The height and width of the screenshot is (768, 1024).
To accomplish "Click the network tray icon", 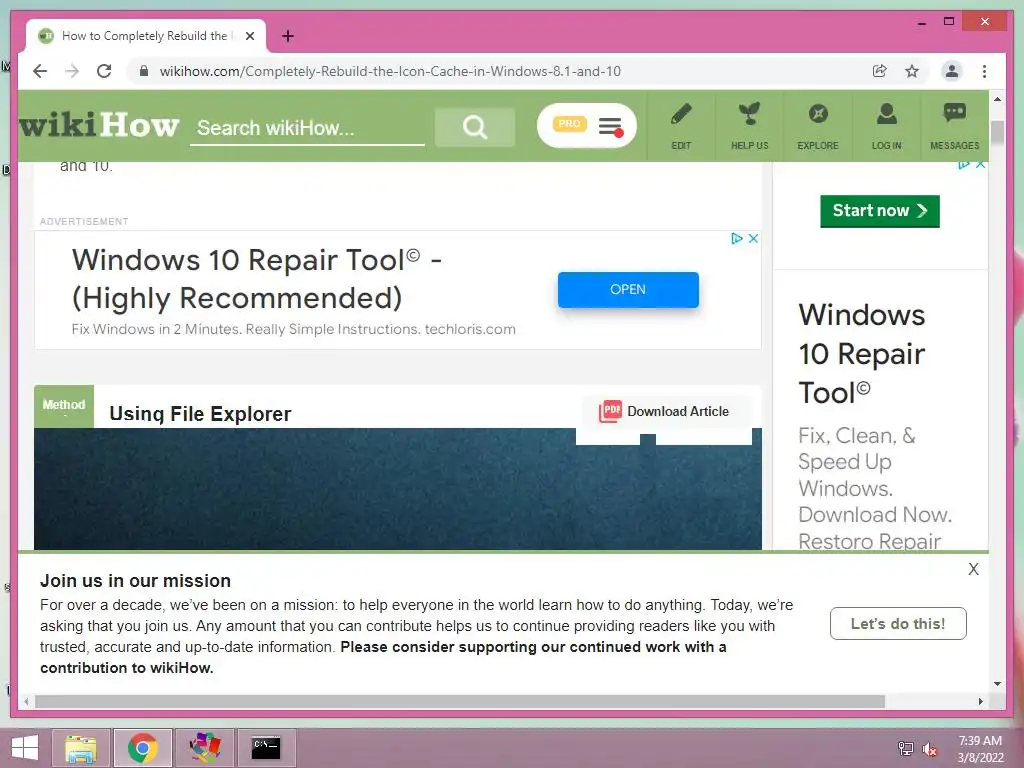I will tap(905, 749).
